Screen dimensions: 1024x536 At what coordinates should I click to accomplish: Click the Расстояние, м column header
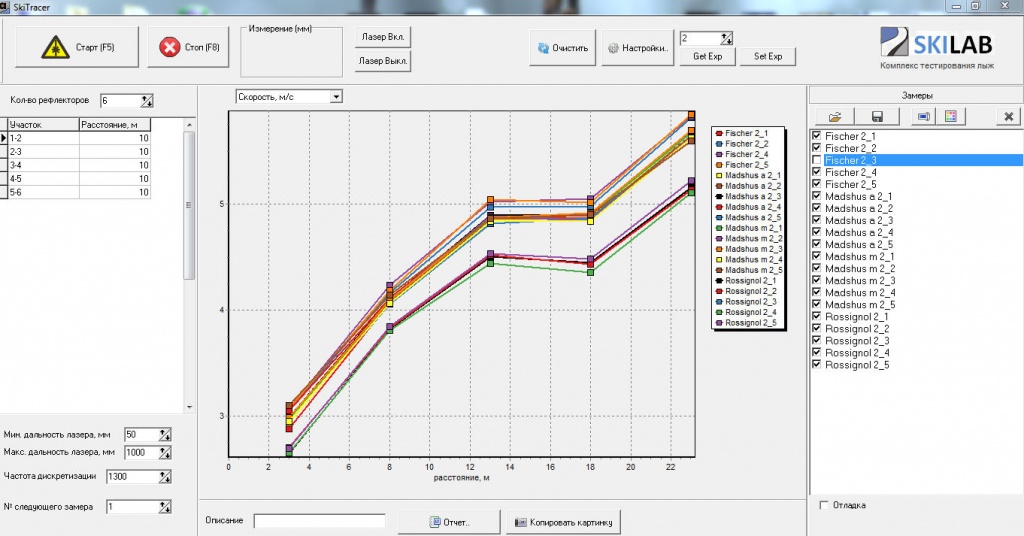click(x=115, y=124)
